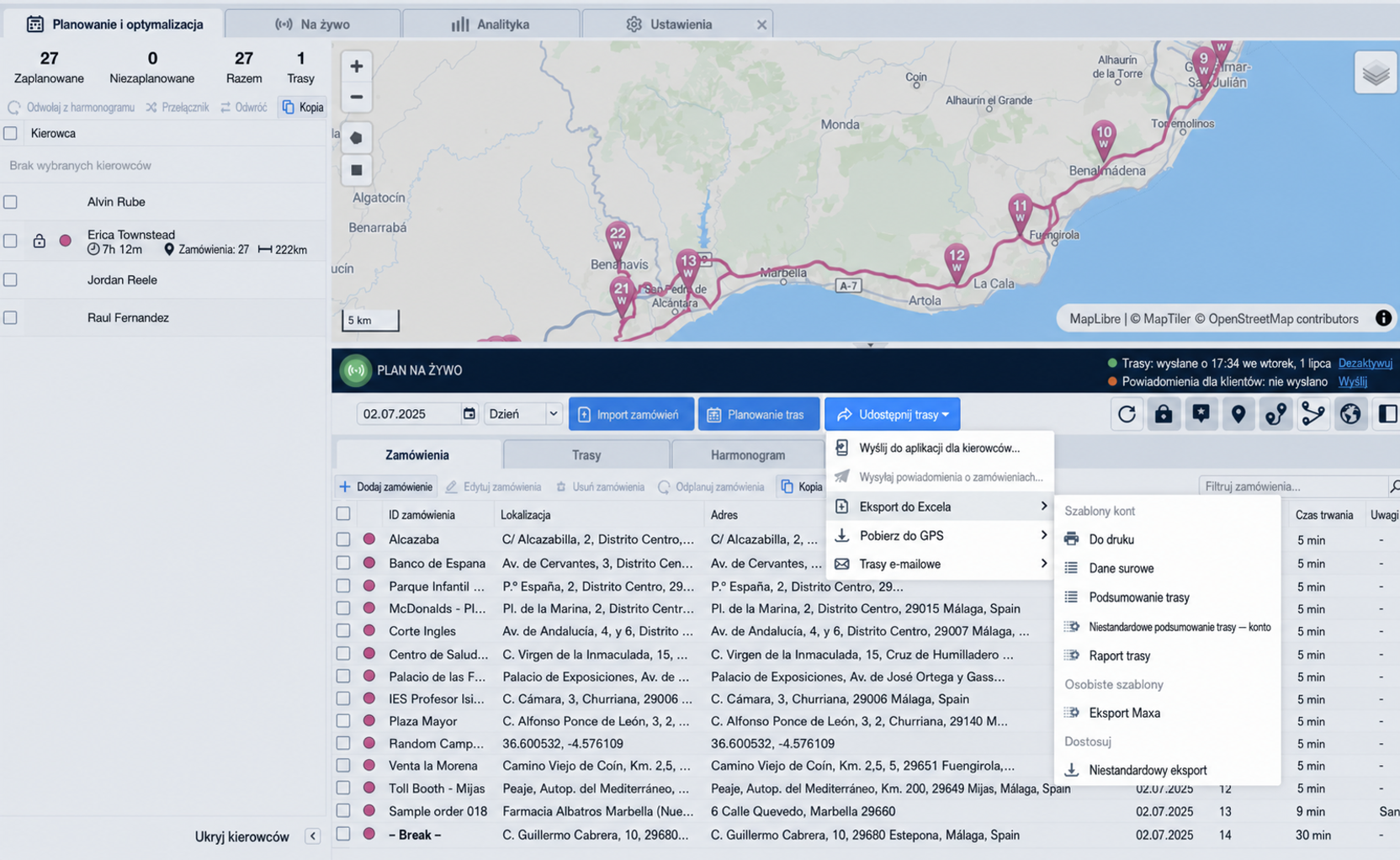1400x860 pixels.
Task: Click the Dodaj zamówienie button
Action: coord(386,486)
